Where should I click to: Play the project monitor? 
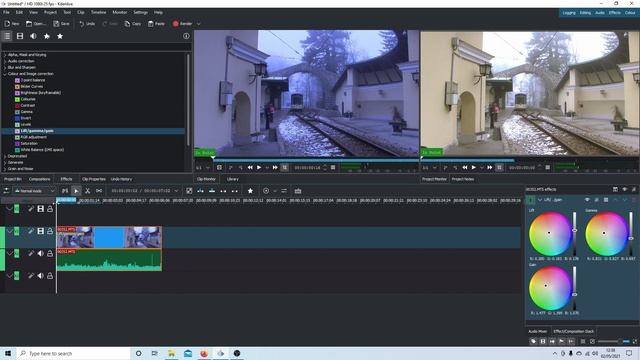tap(473, 168)
